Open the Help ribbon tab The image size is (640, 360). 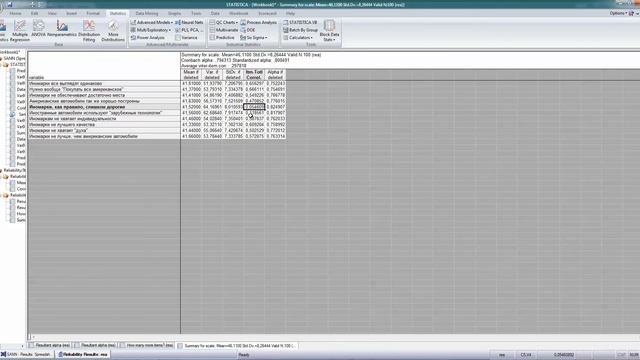point(290,13)
